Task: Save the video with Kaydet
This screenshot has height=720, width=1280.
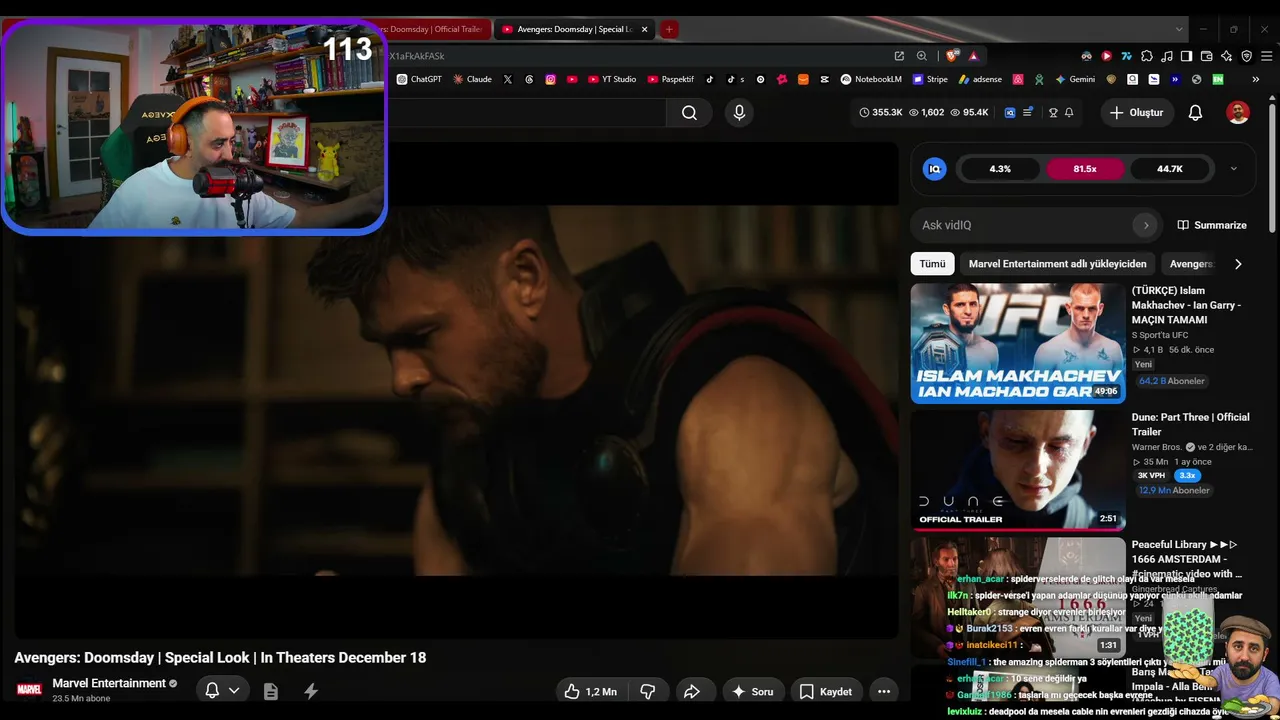Action: pyautogui.click(x=825, y=691)
